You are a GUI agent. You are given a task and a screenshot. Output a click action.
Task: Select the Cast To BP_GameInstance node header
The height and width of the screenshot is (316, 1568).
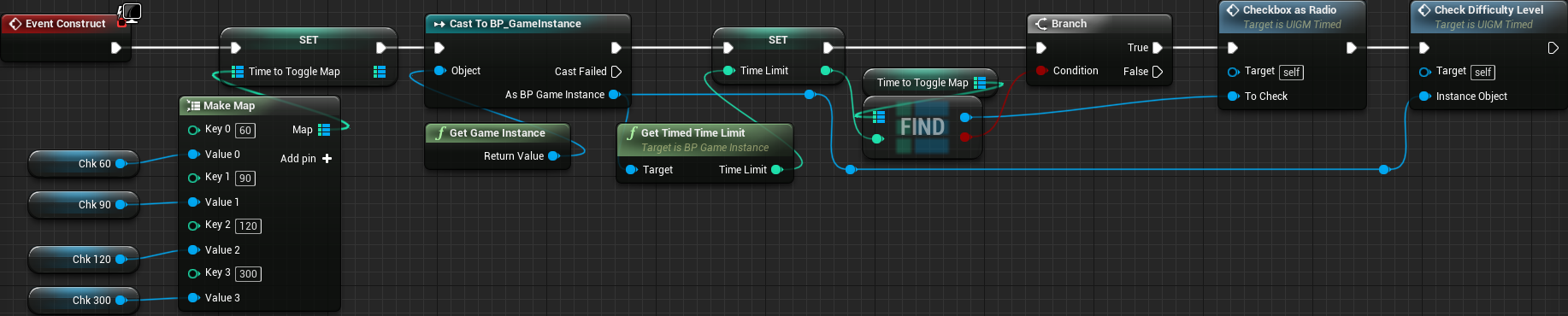click(528, 24)
